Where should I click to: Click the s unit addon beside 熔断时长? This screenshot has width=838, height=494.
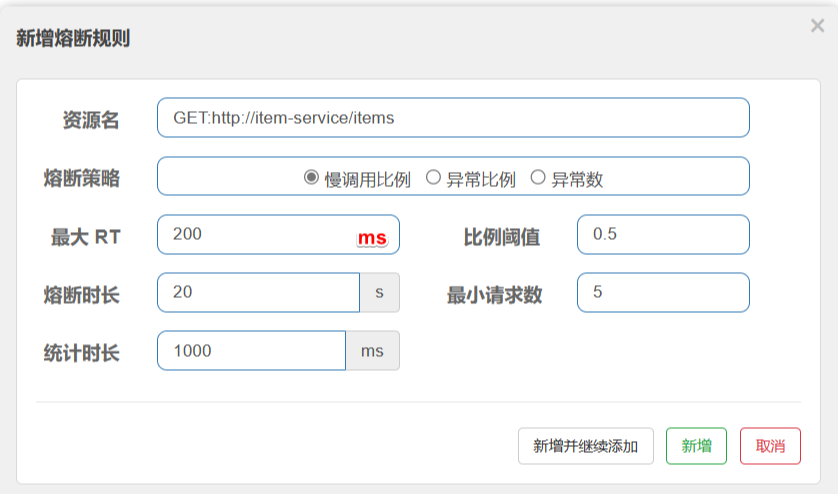[x=379, y=293]
